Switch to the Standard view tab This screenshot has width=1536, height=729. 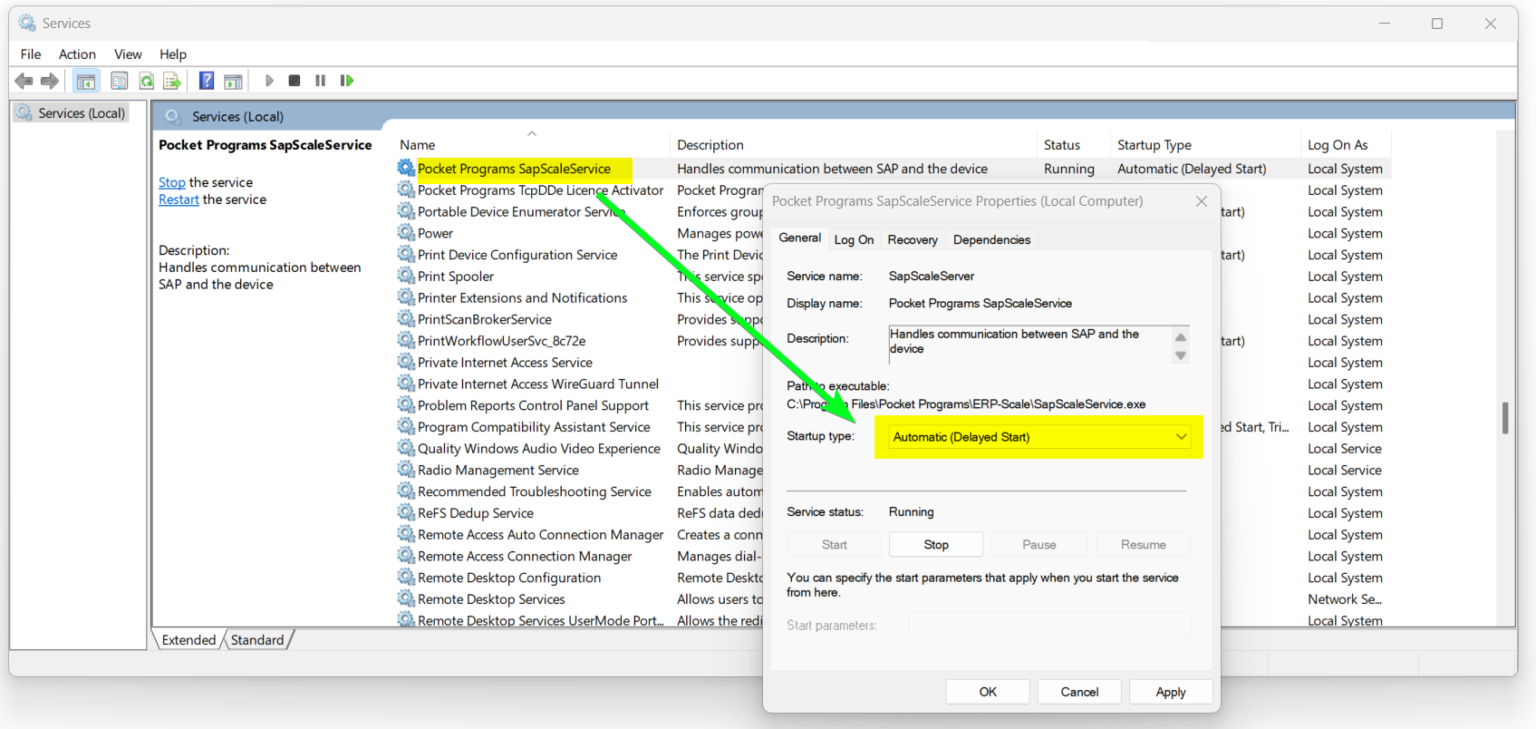tap(258, 639)
